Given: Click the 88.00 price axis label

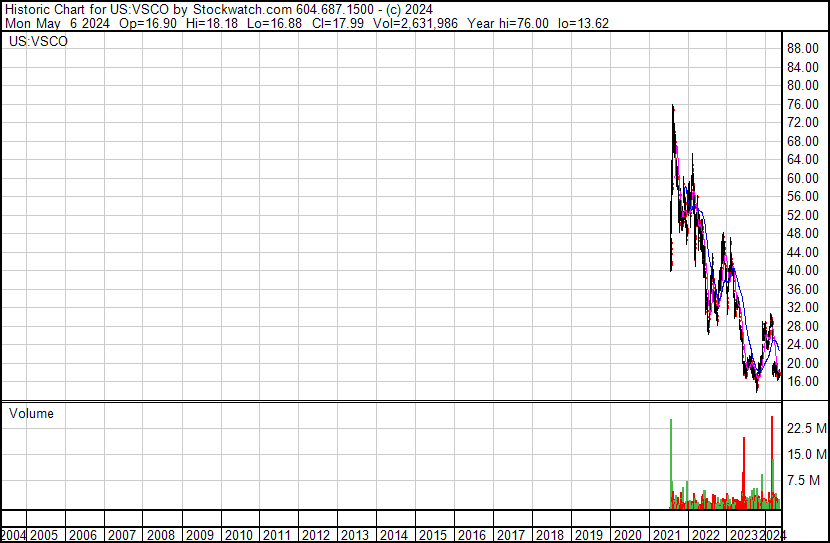Looking at the screenshot, I should (803, 48).
